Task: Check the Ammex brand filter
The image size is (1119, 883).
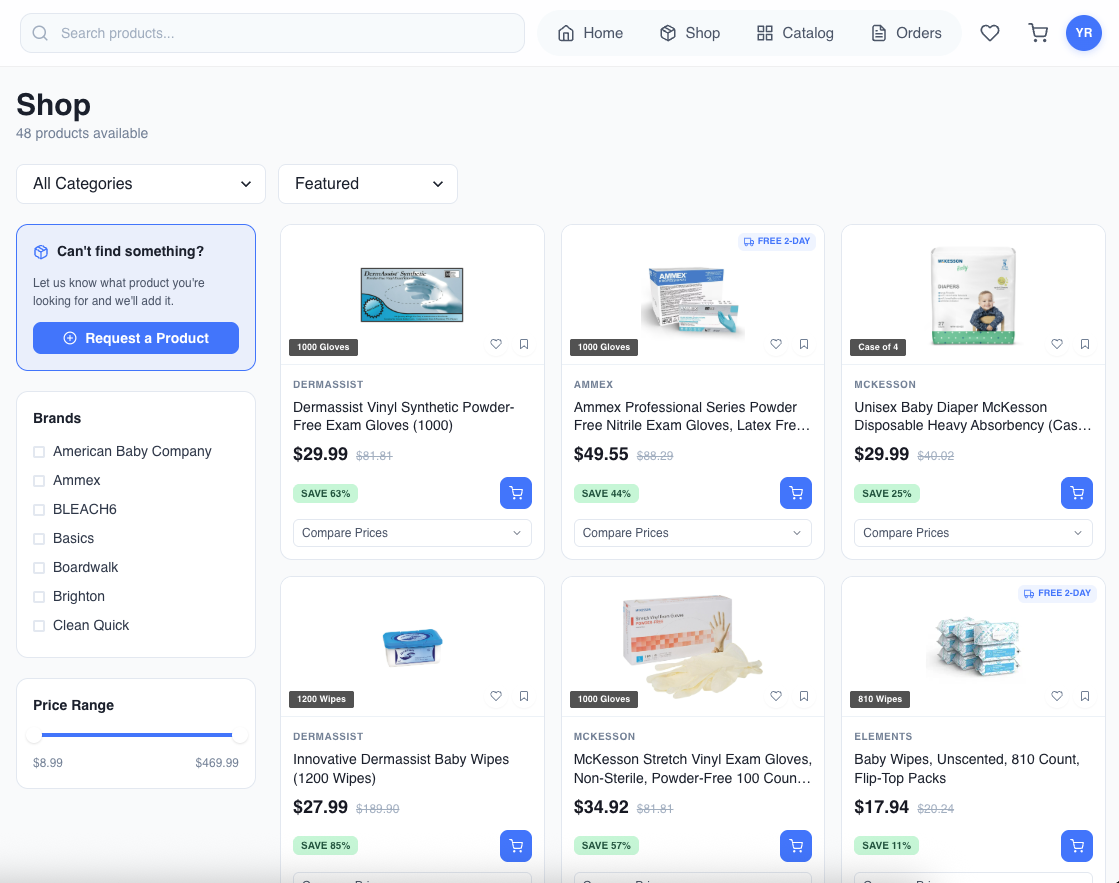Action: [38, 480]
